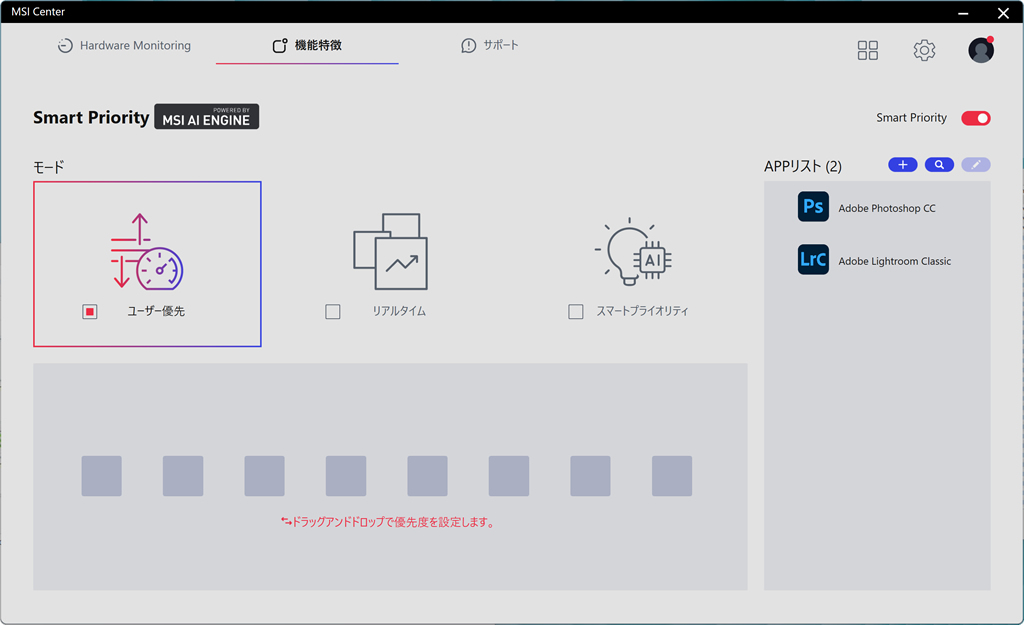
Task: Enable the リアルタイム checkbox
Action: 333,312
